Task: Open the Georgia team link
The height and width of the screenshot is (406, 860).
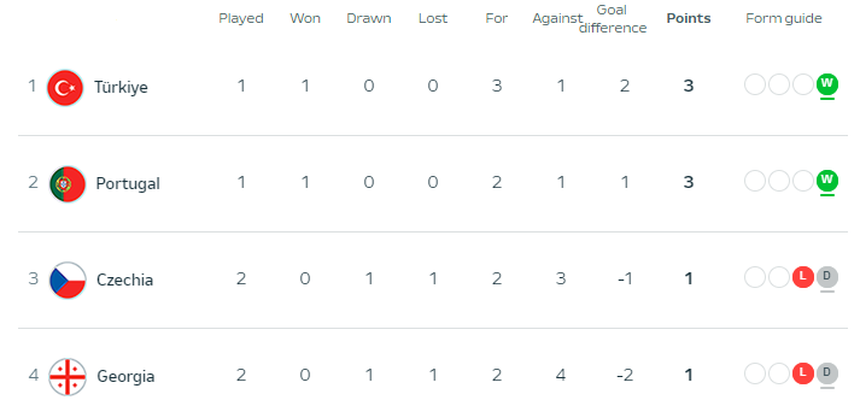Action: (x=125, y=376)
